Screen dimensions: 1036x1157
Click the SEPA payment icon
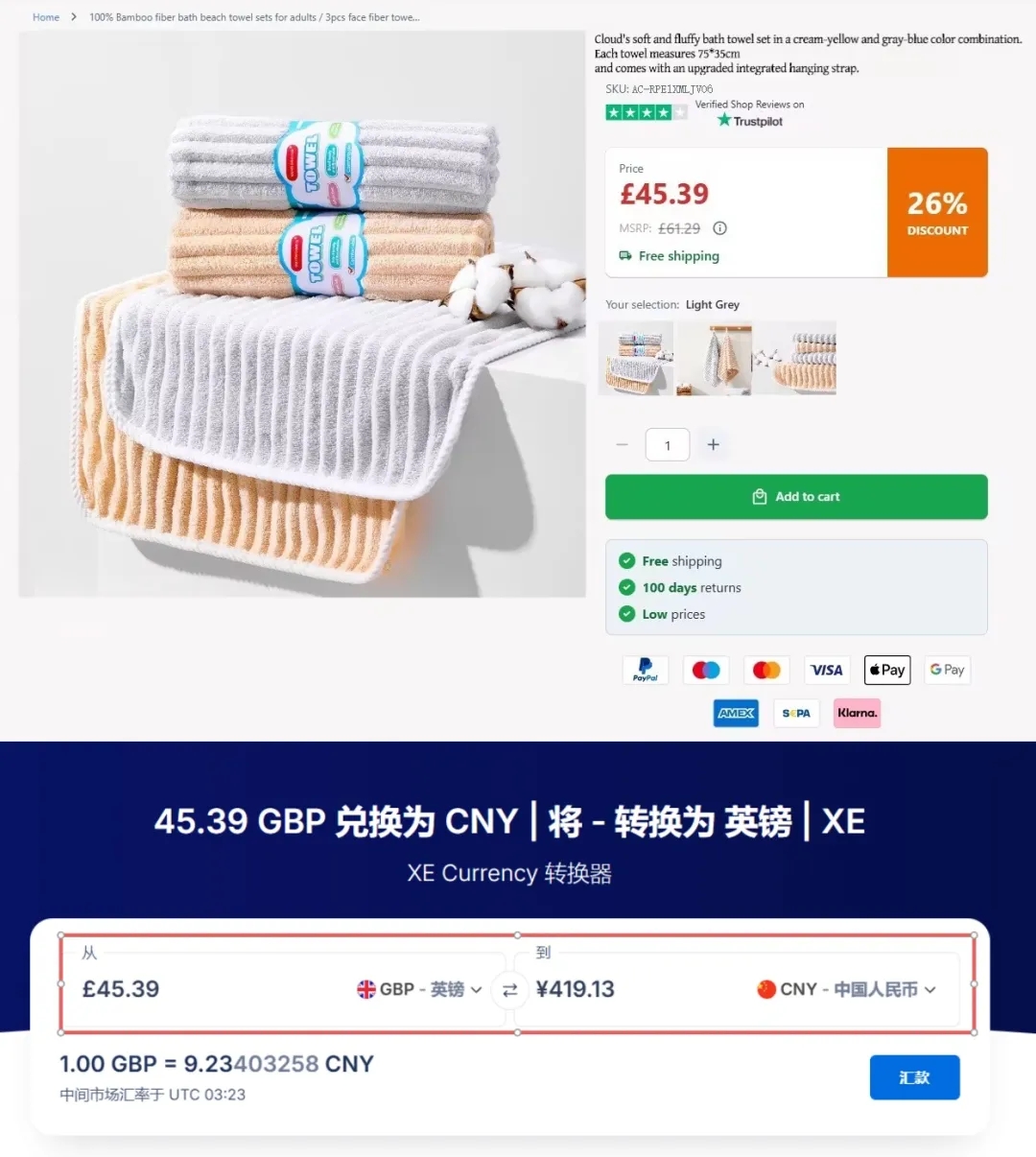(796, 713)
